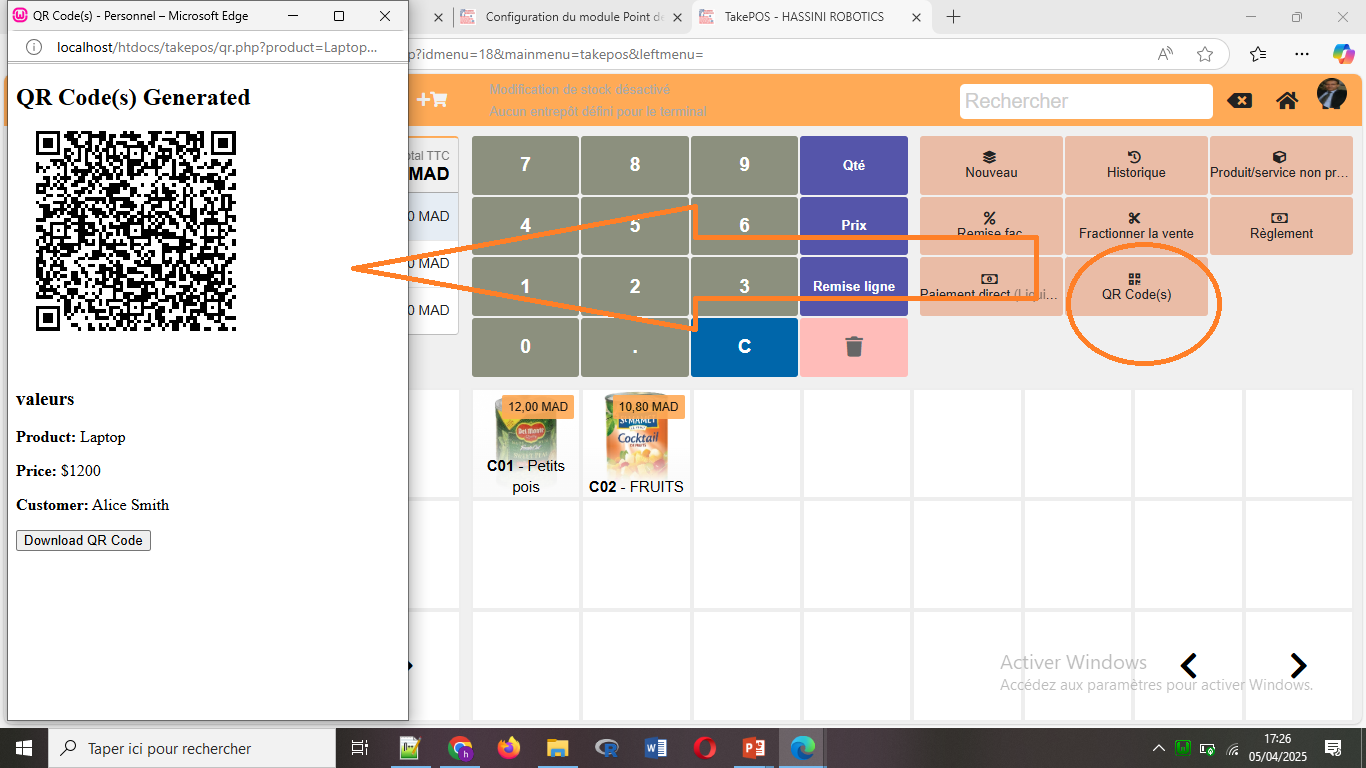This screenshot has height=768, width=1366.
Task: Show hidden system tray icons
Action: pos(1159,748)
